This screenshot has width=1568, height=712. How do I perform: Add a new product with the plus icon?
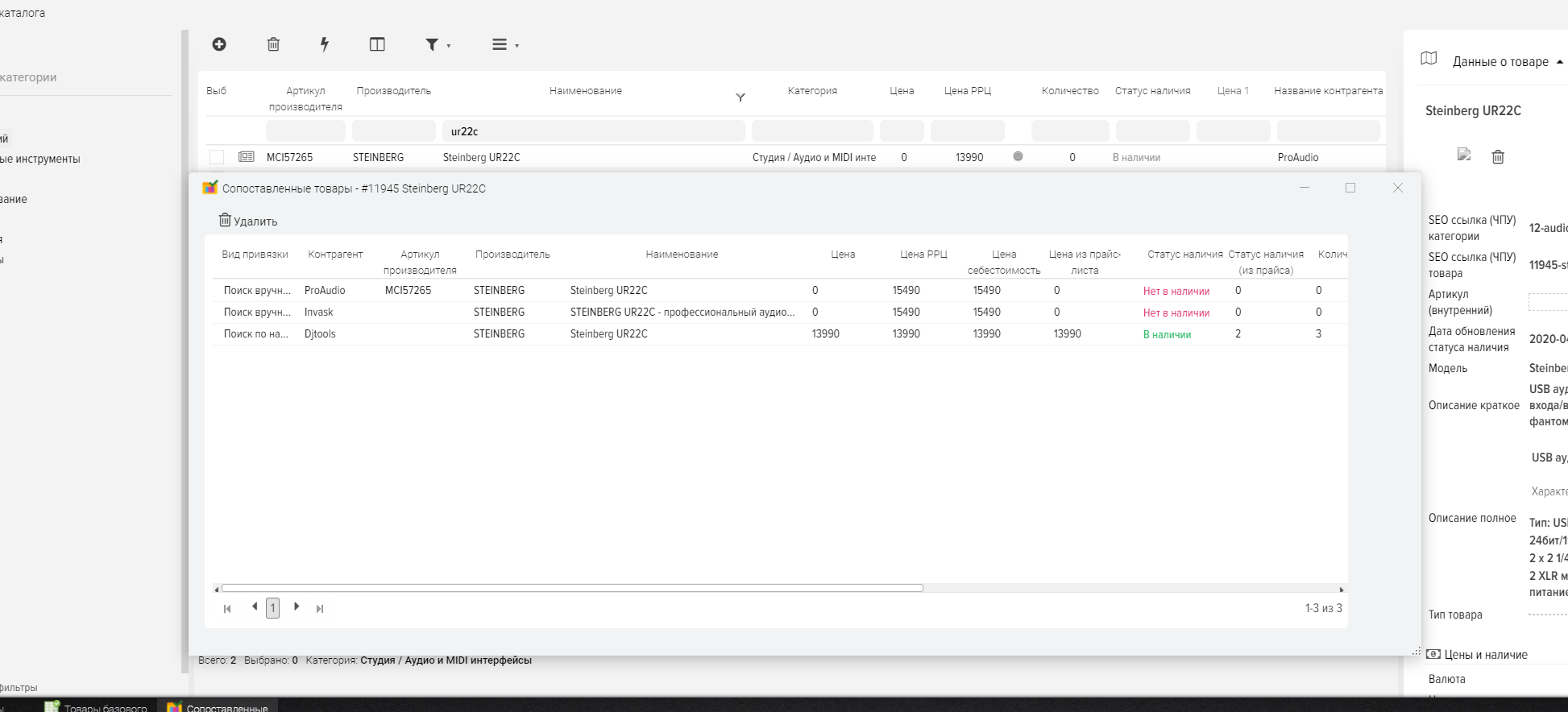pyautogui.click(x=219, y=44)
